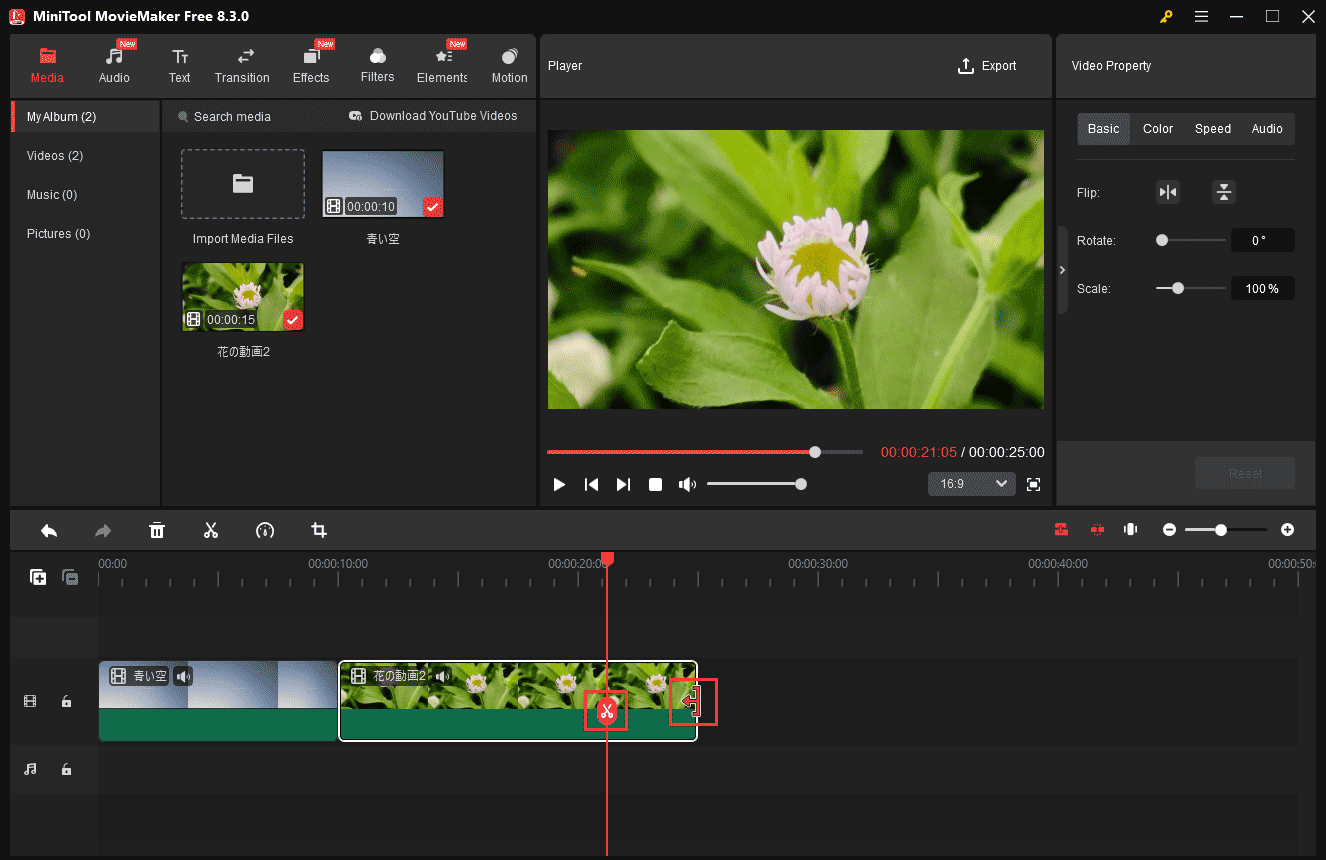Enter fullscreen preview
The width and height of the screenshot is (1326, 860).
point(1034,484)
